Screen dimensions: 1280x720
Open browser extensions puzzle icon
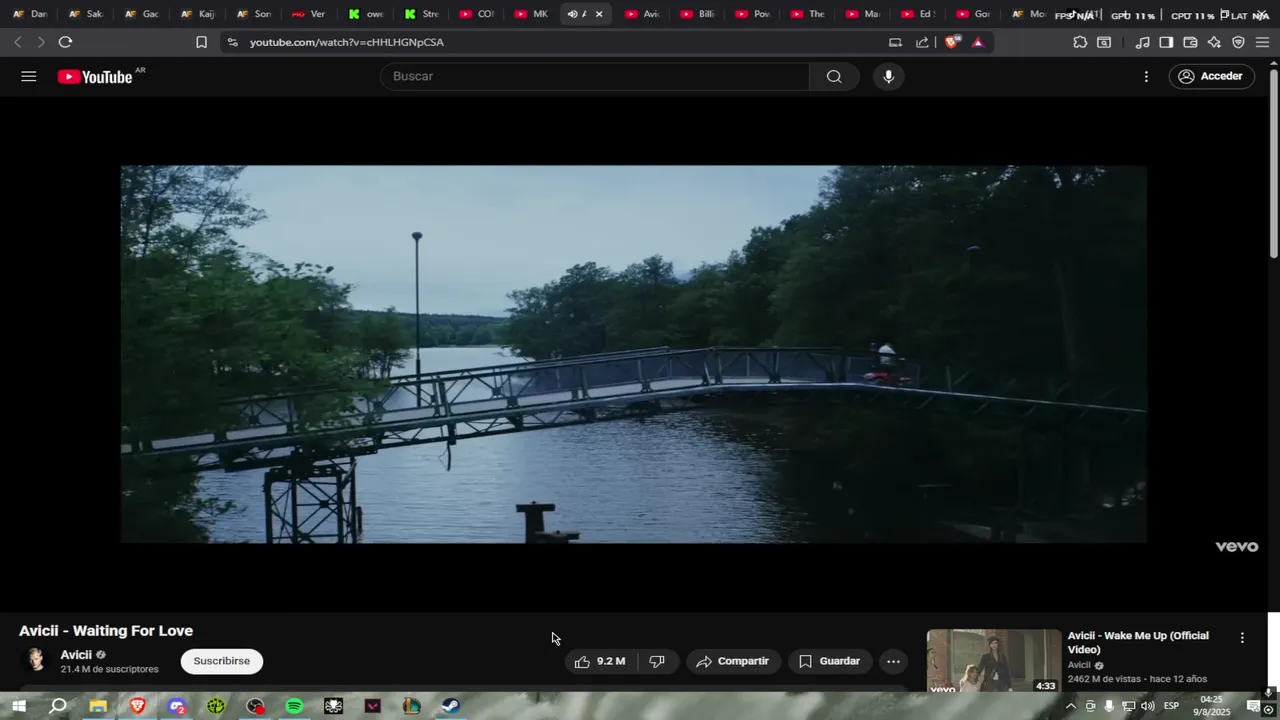(x=1080, y=42)
